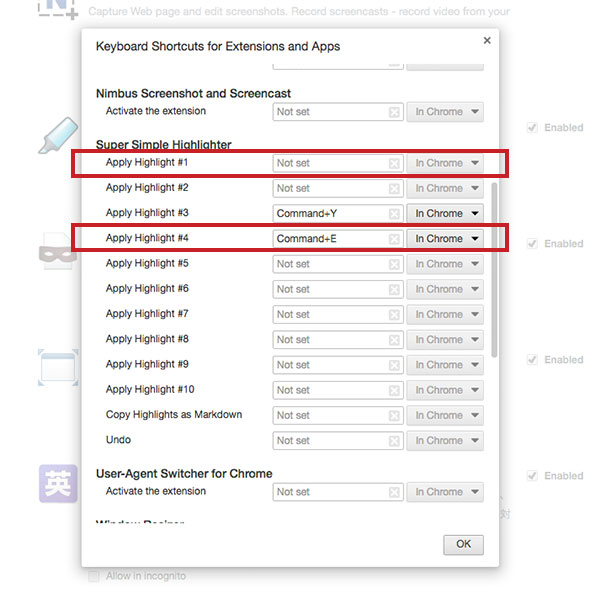Viewport: 600px width, 598px height.
Task: Click the Nimbus extension icon behind dialog
Action: pyautogui.click(x=58, y=9)
